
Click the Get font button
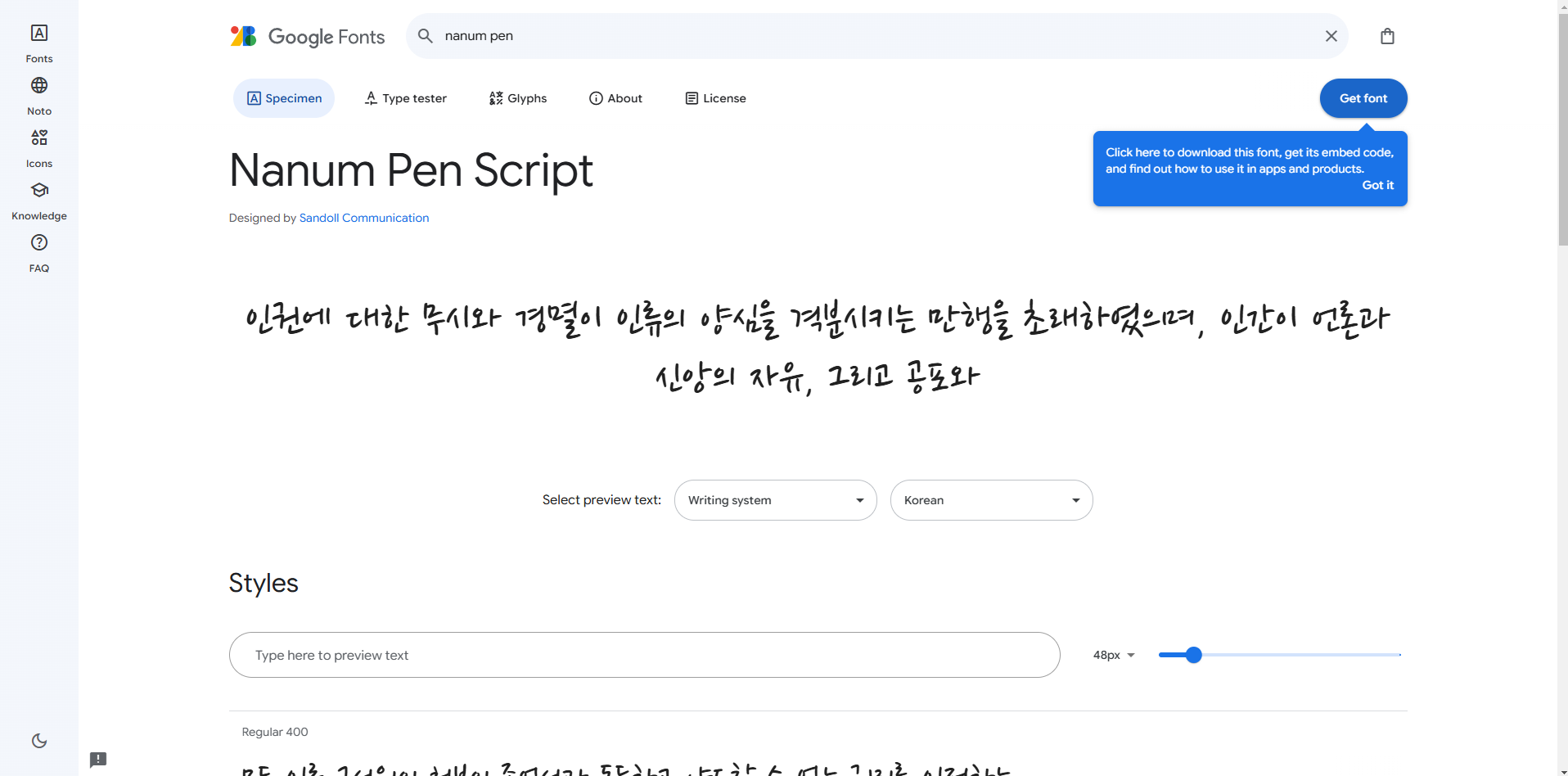(1363, 98)
